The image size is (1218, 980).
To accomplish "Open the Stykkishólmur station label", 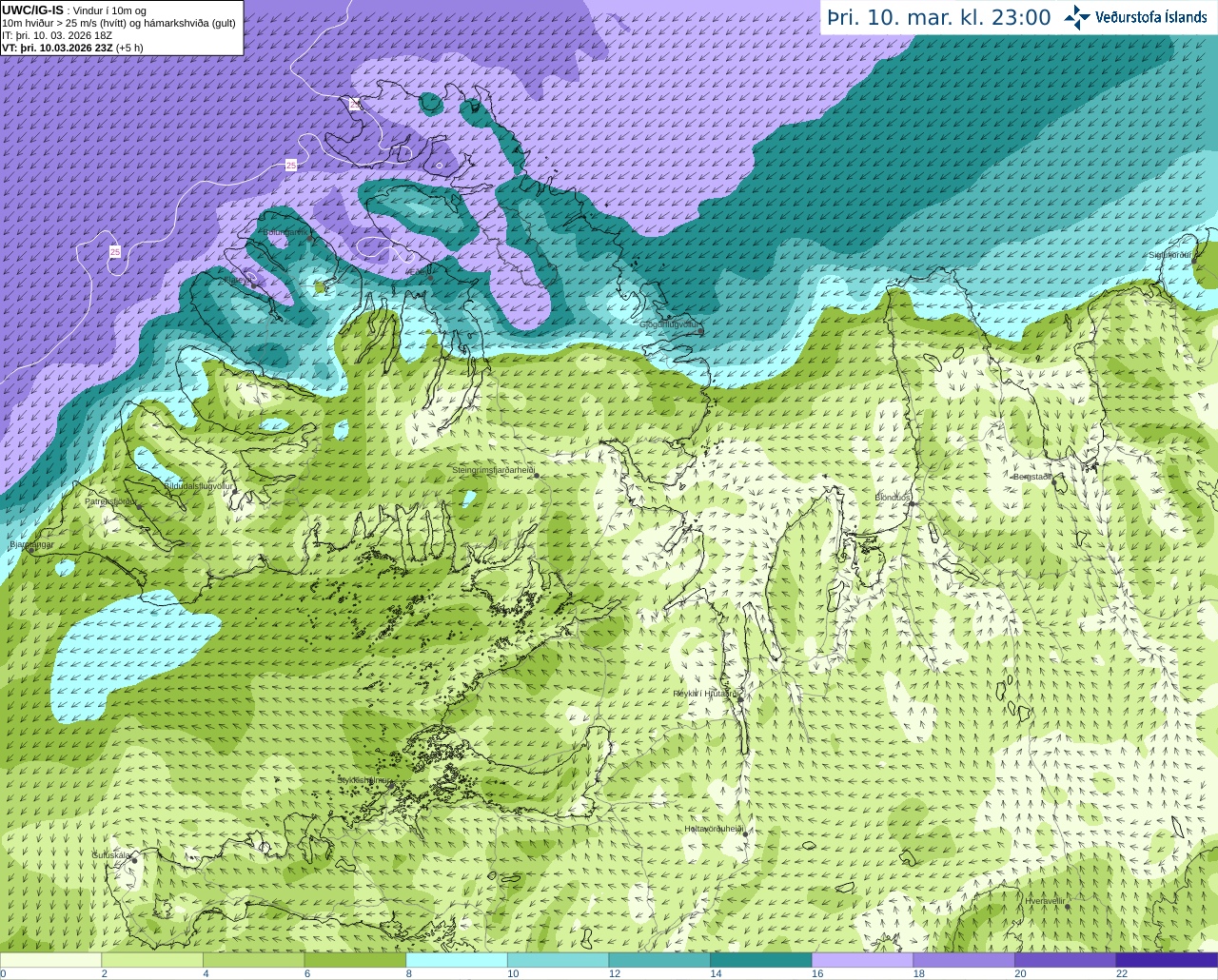I will click(x=363, y=780).
